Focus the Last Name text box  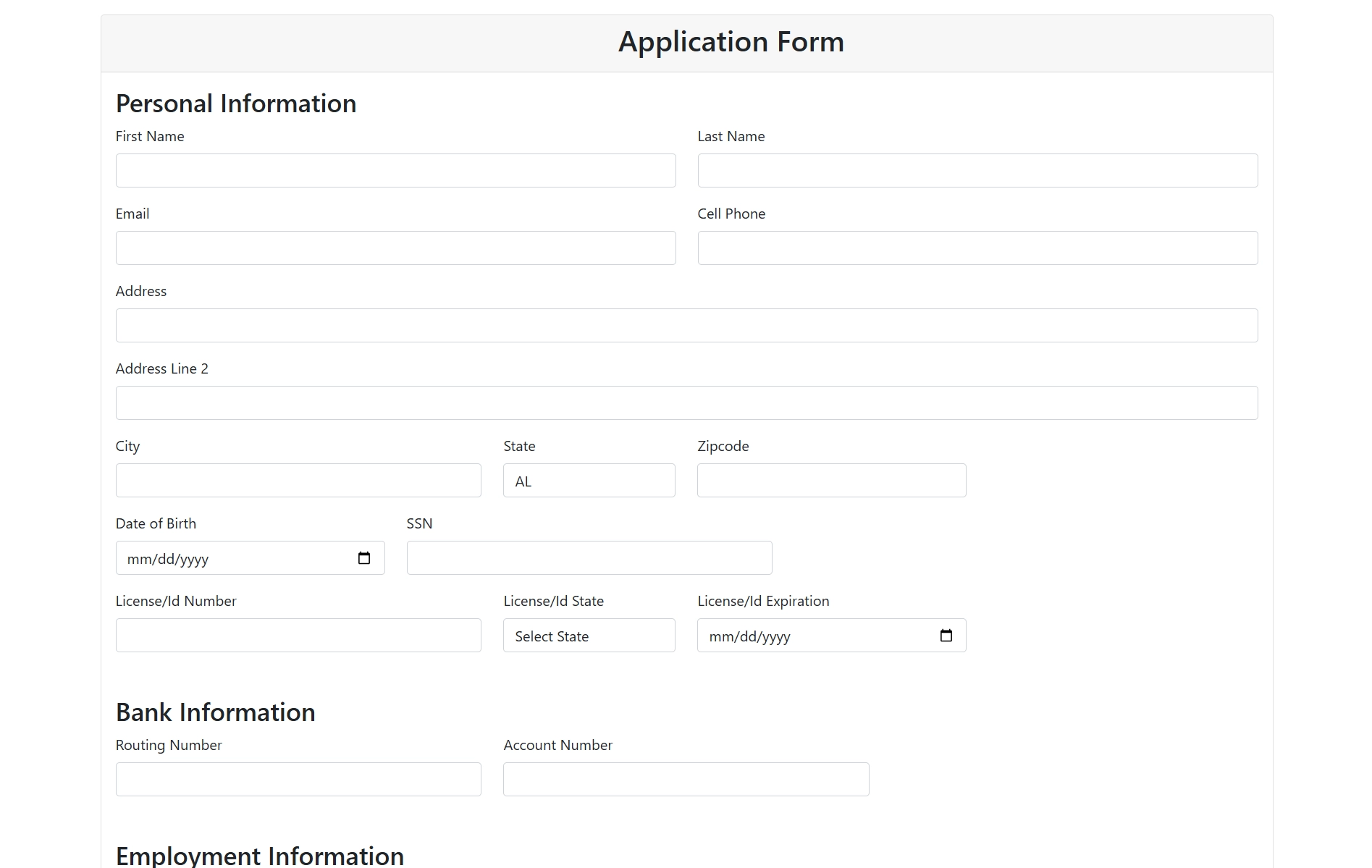977,171
